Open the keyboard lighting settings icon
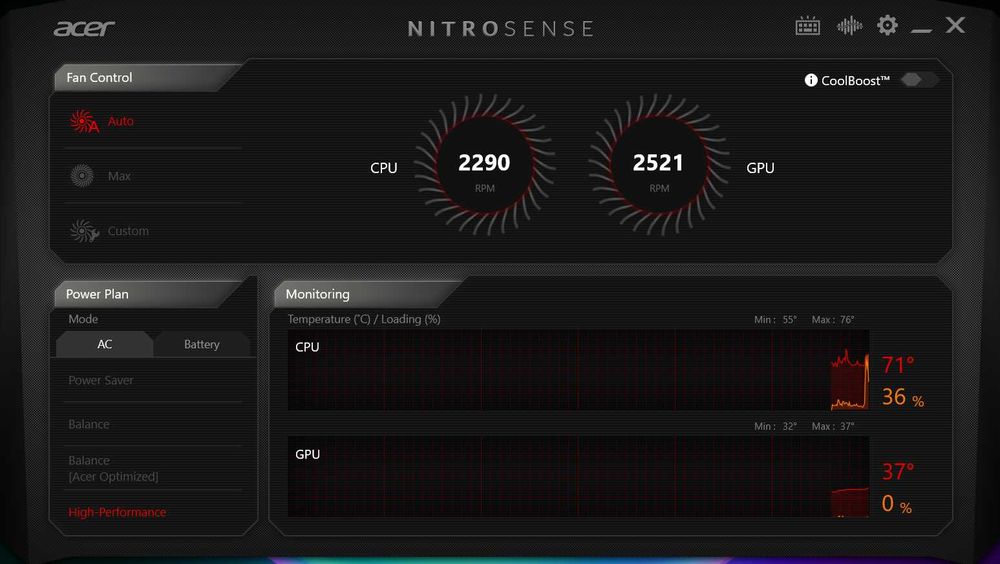The image size is (1000, 564). tap(807, 26)
